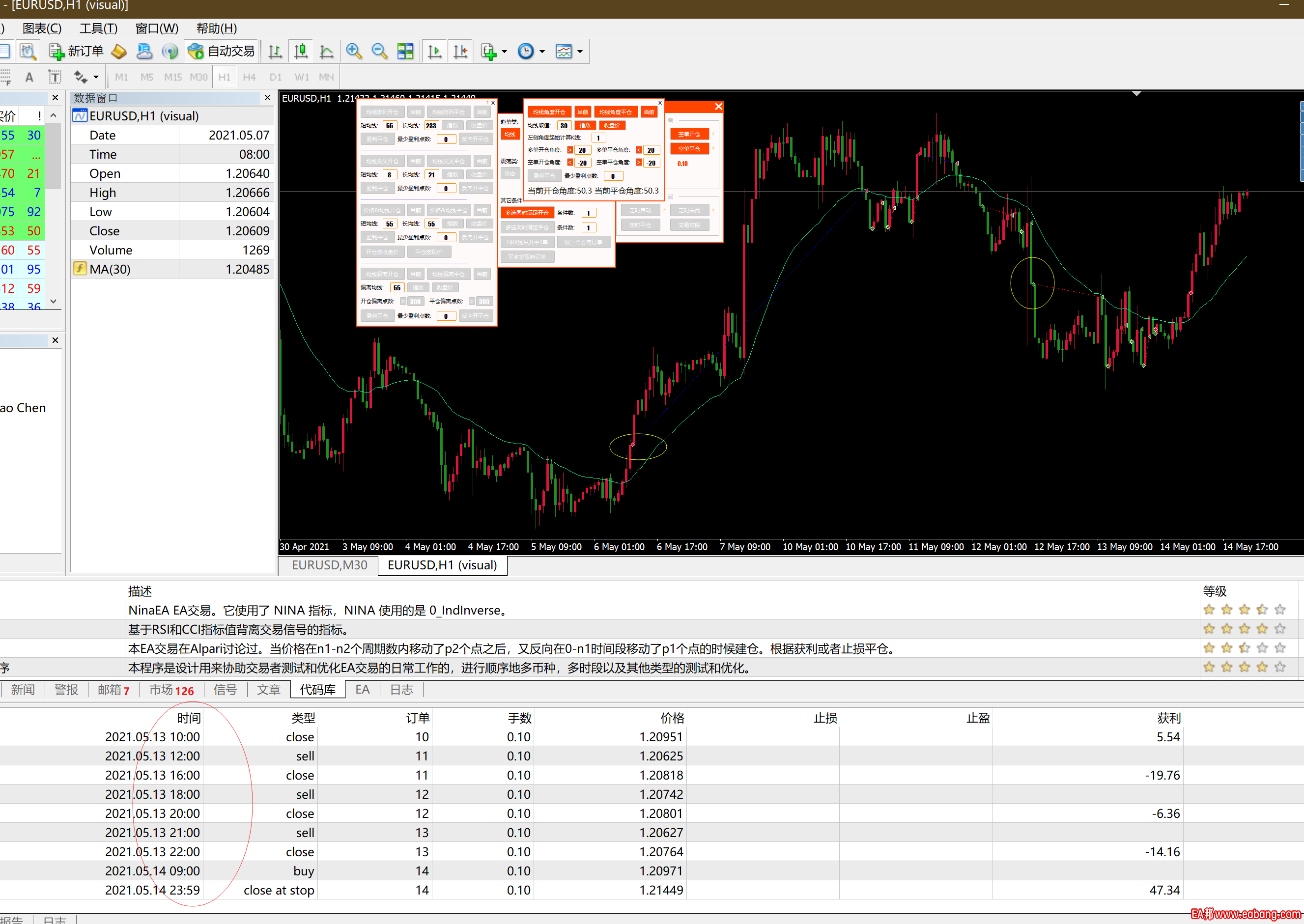The image size is (1304, 924).
Task: Close the 数据窗口 data window panel
Action: pyautogui.click(x=267, y=98)
